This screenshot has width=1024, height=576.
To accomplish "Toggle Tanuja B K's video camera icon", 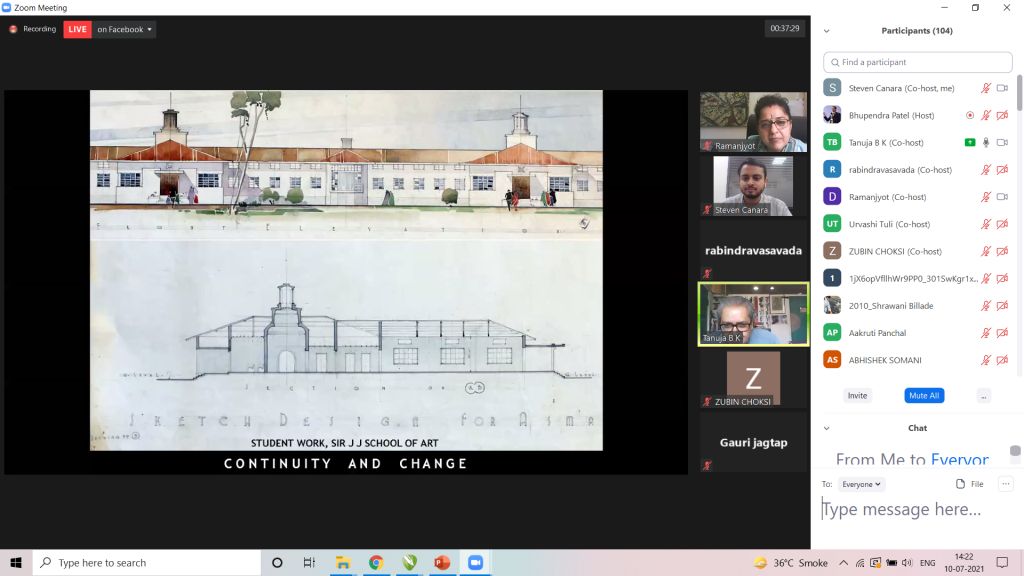I will pos(1002,142).
